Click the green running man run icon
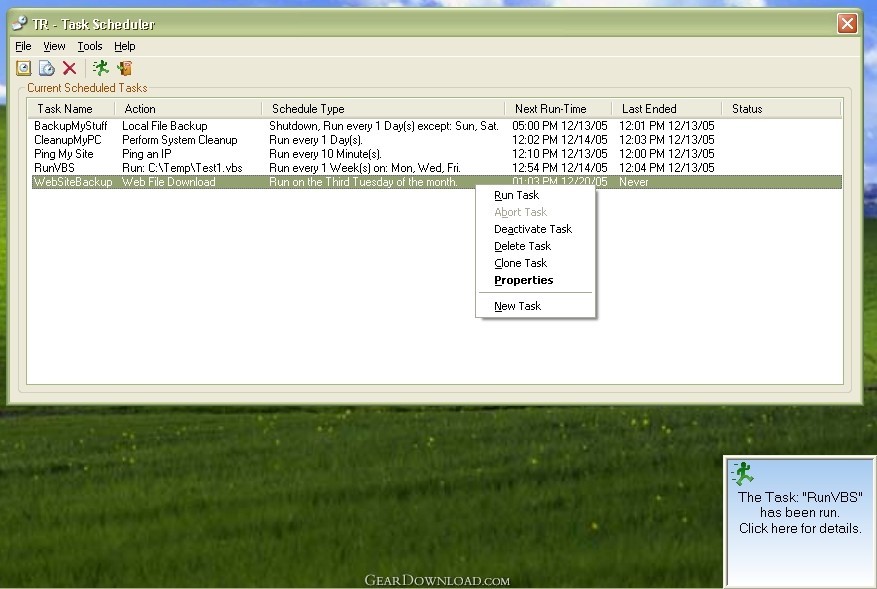 click(101, 68)
